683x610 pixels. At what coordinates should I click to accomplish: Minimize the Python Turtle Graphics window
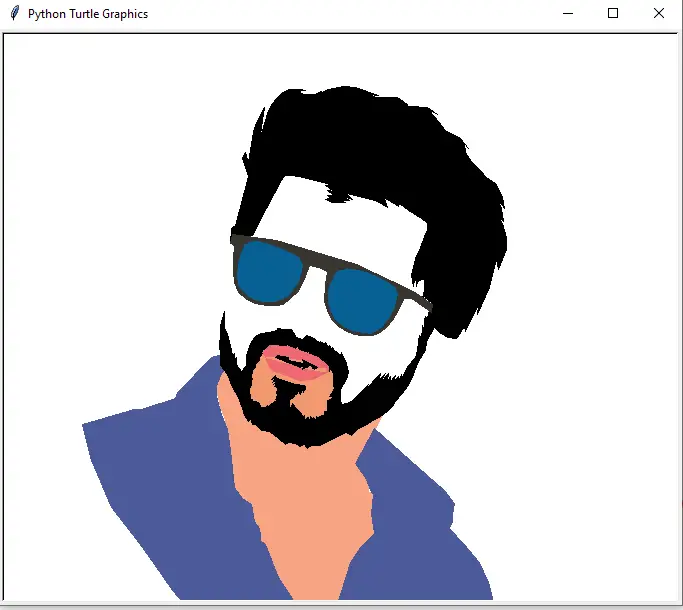point(568,14)
